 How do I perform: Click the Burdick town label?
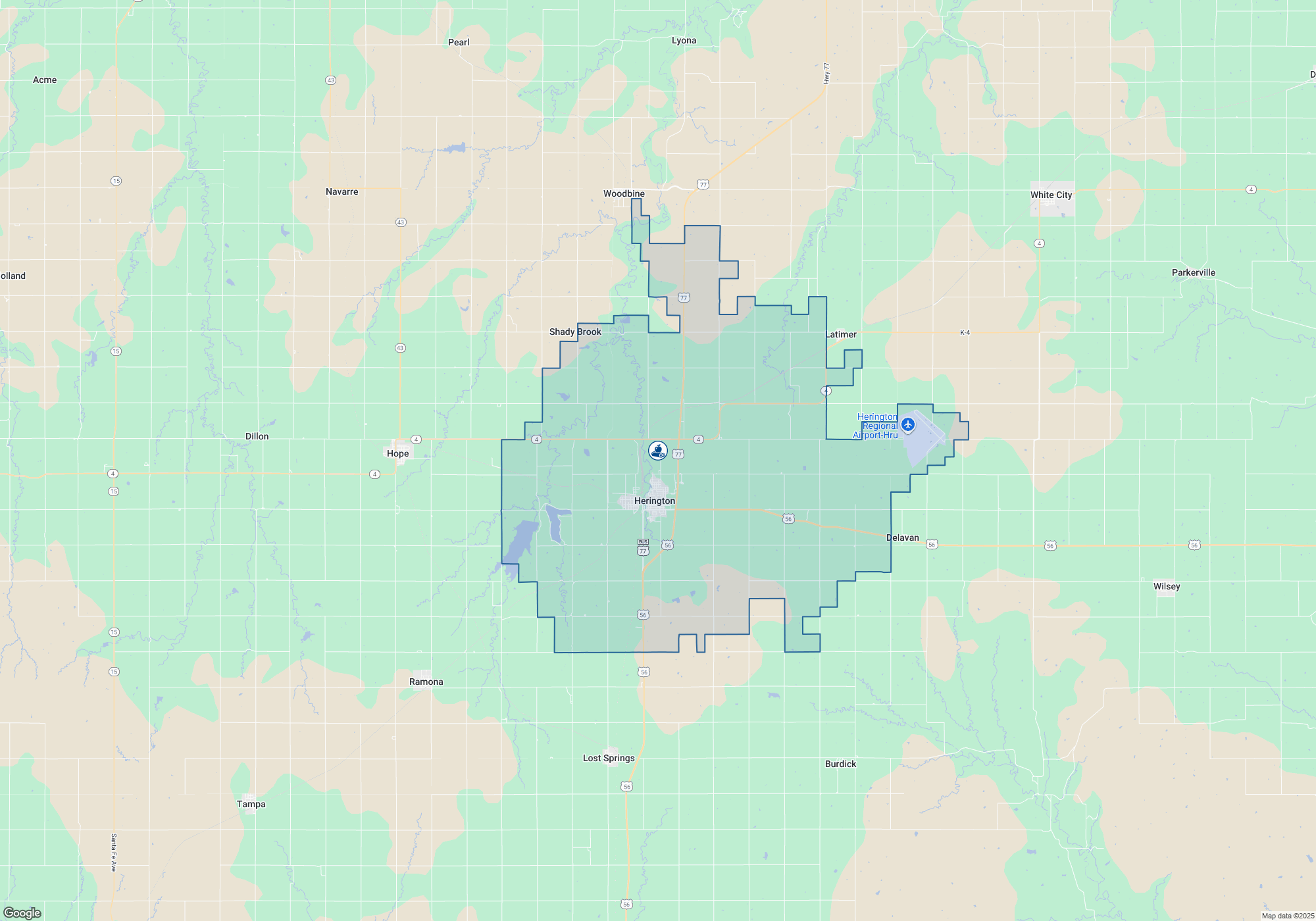coord(840,764)
